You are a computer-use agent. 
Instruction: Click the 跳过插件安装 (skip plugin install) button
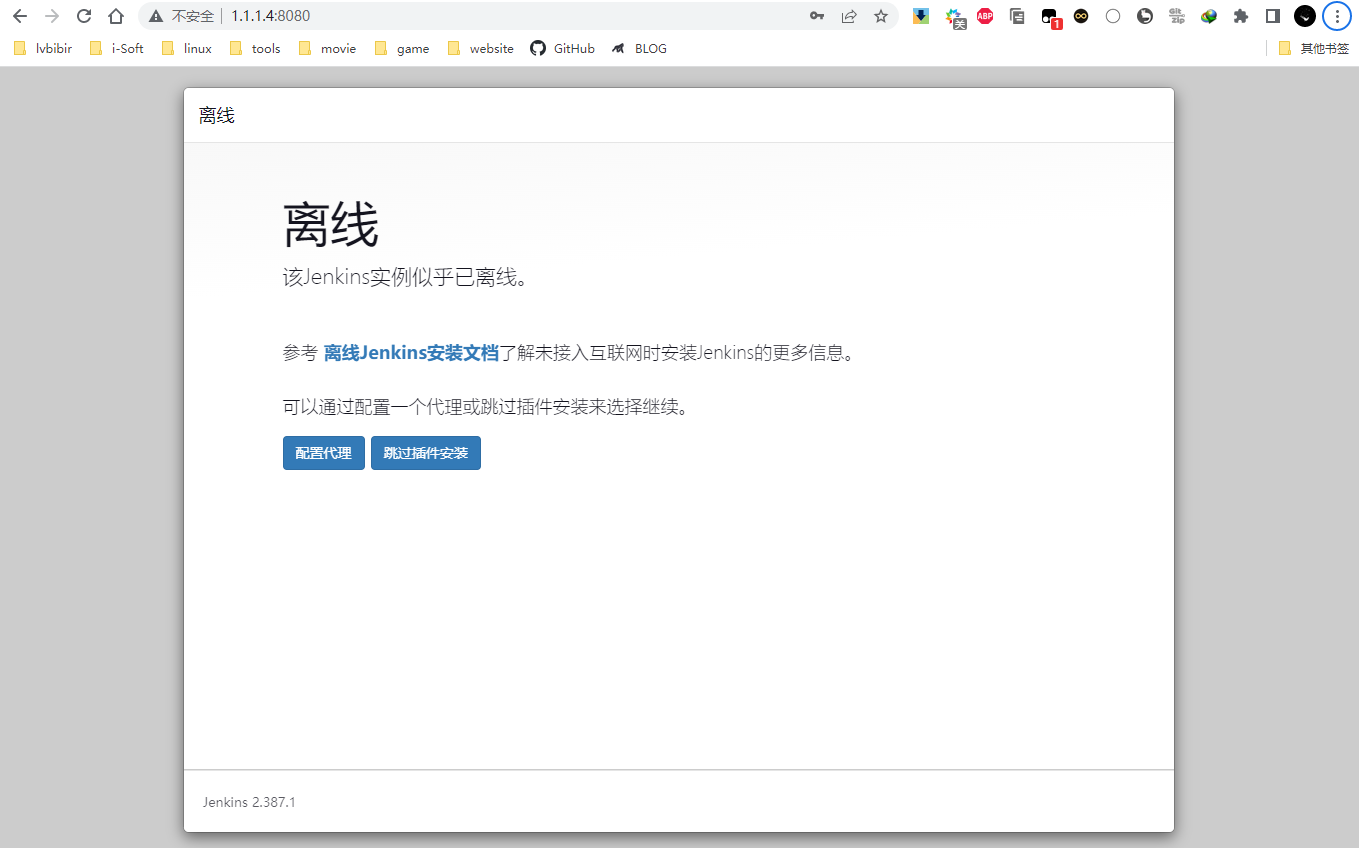tap(425, 453)
